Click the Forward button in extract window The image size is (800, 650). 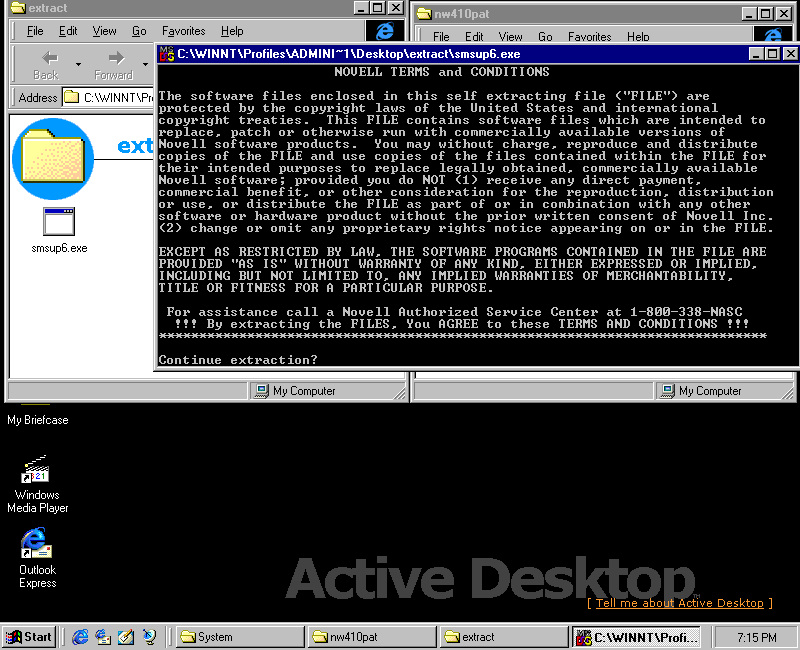[x=113, y=66]
